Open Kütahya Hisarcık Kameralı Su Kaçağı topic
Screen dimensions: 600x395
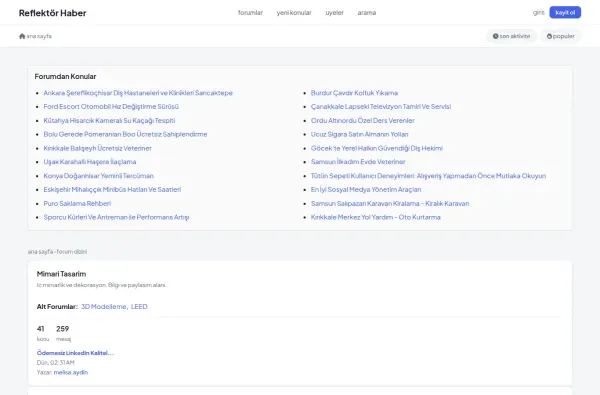click(109, 121)
